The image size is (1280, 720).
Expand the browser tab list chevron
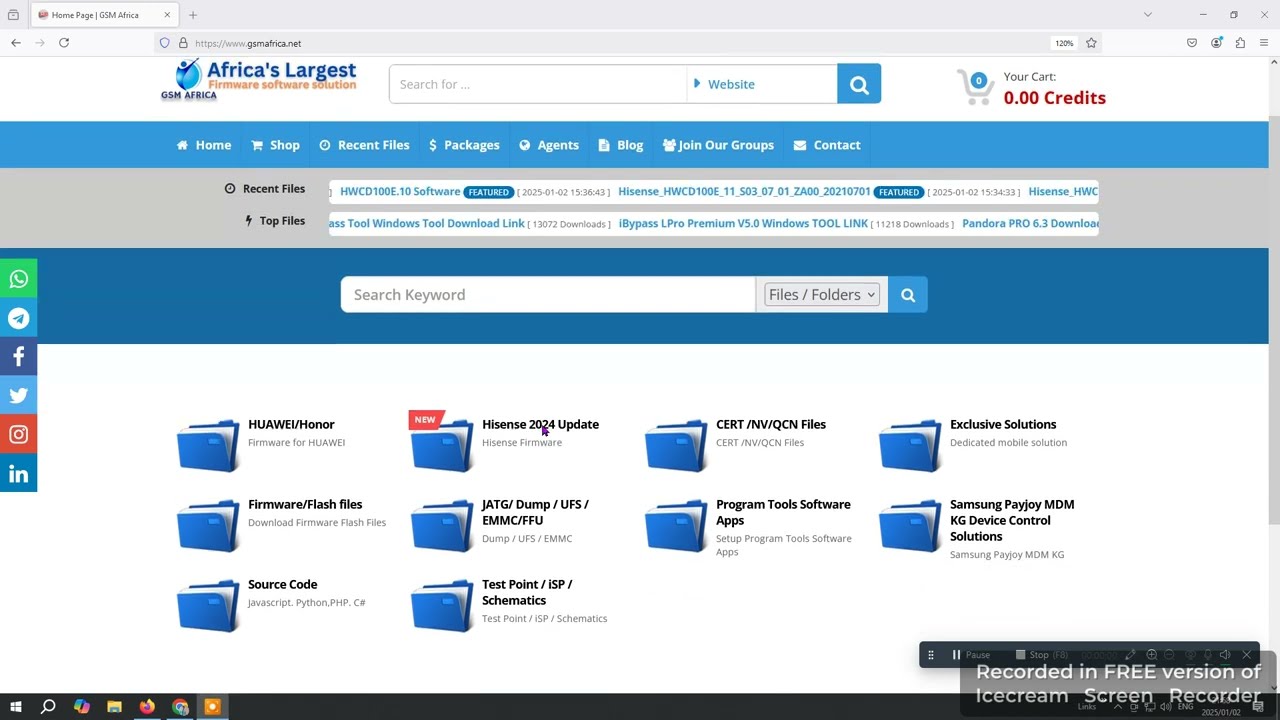click(1147, 15)
